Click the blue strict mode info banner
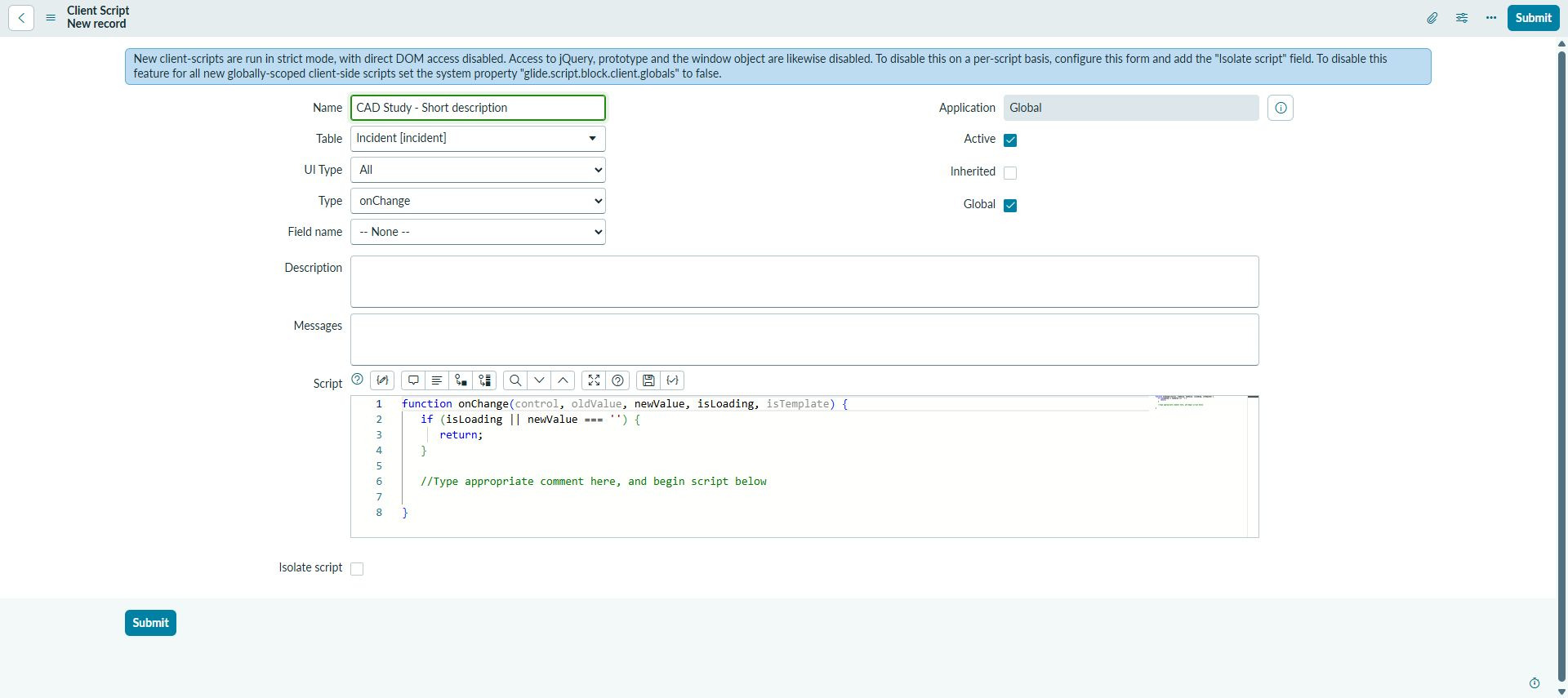The height and width of the screenshot is (698, 1568). pos(777,66)
